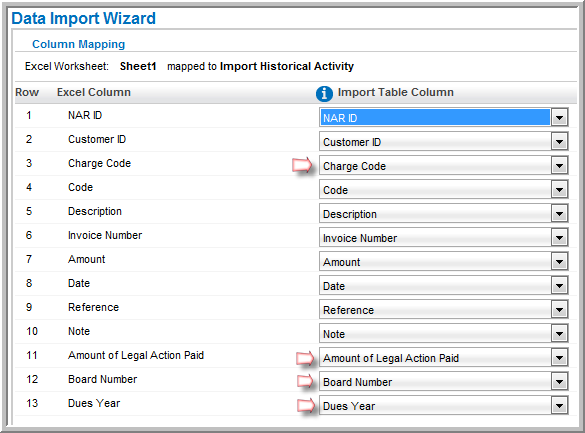This screenshot has width=585, height=433.
Task: Open the Charge Code dropdown list
Action: coord(559,166)
